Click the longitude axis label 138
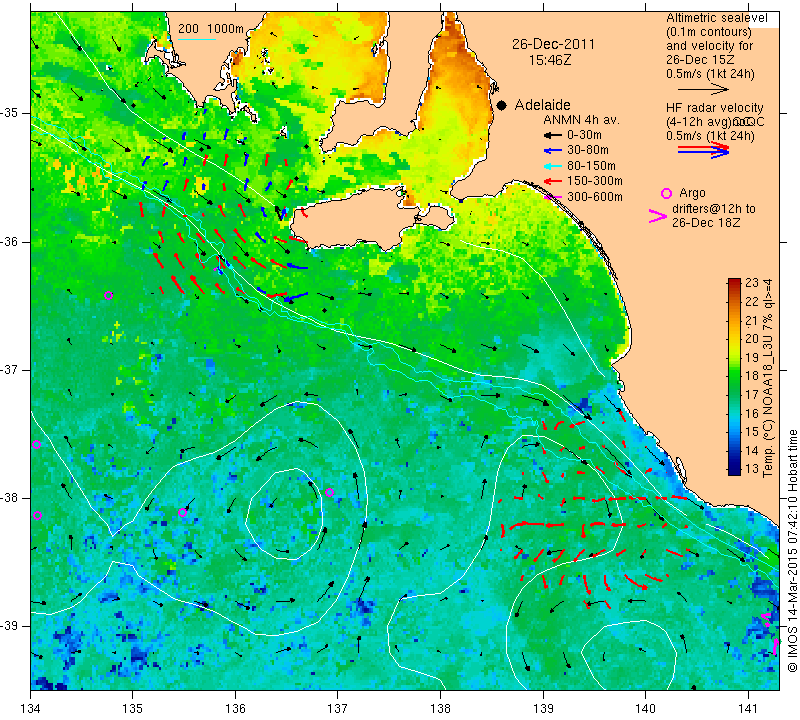The image size is (800, 720). (x=440, y=709)
